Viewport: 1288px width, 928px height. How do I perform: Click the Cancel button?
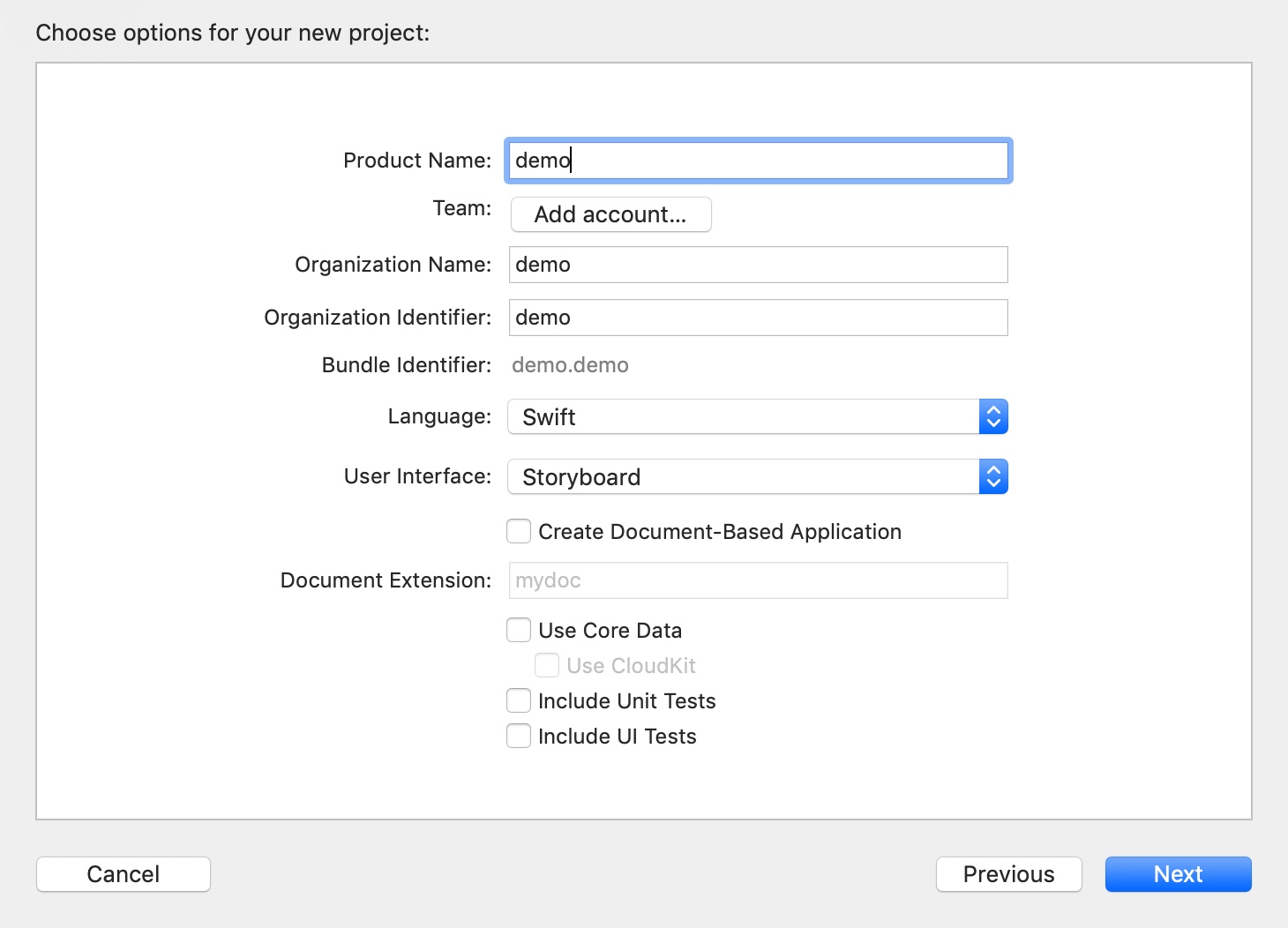(x=124, y=874)
